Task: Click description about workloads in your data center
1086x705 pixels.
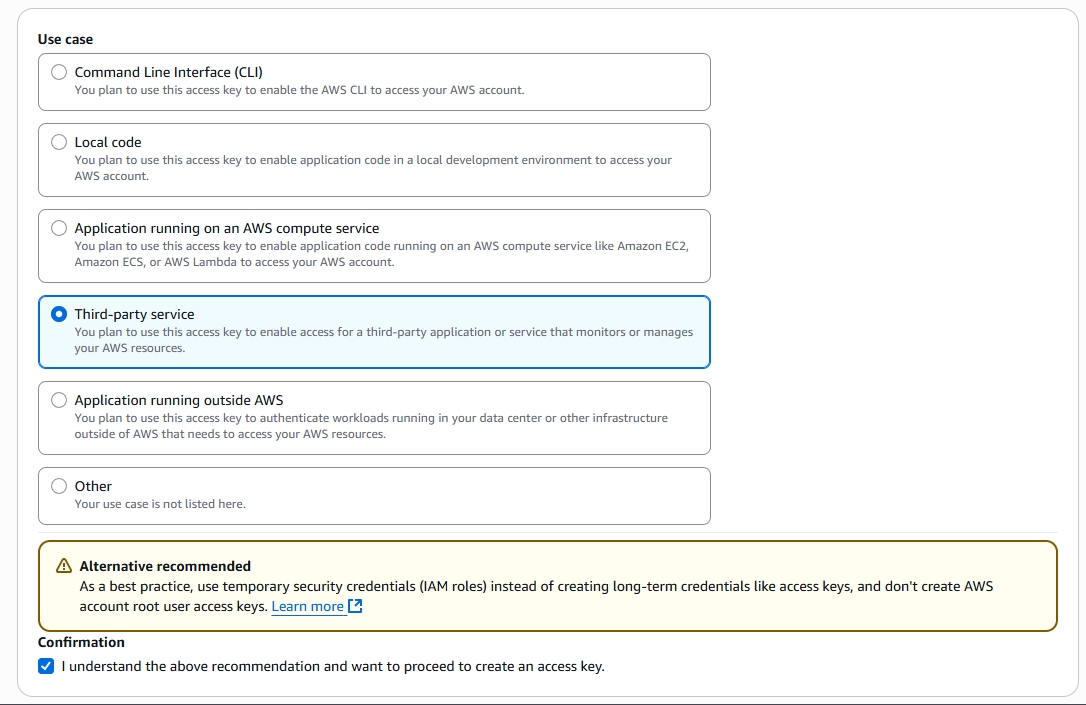Action: pos(371,426)
